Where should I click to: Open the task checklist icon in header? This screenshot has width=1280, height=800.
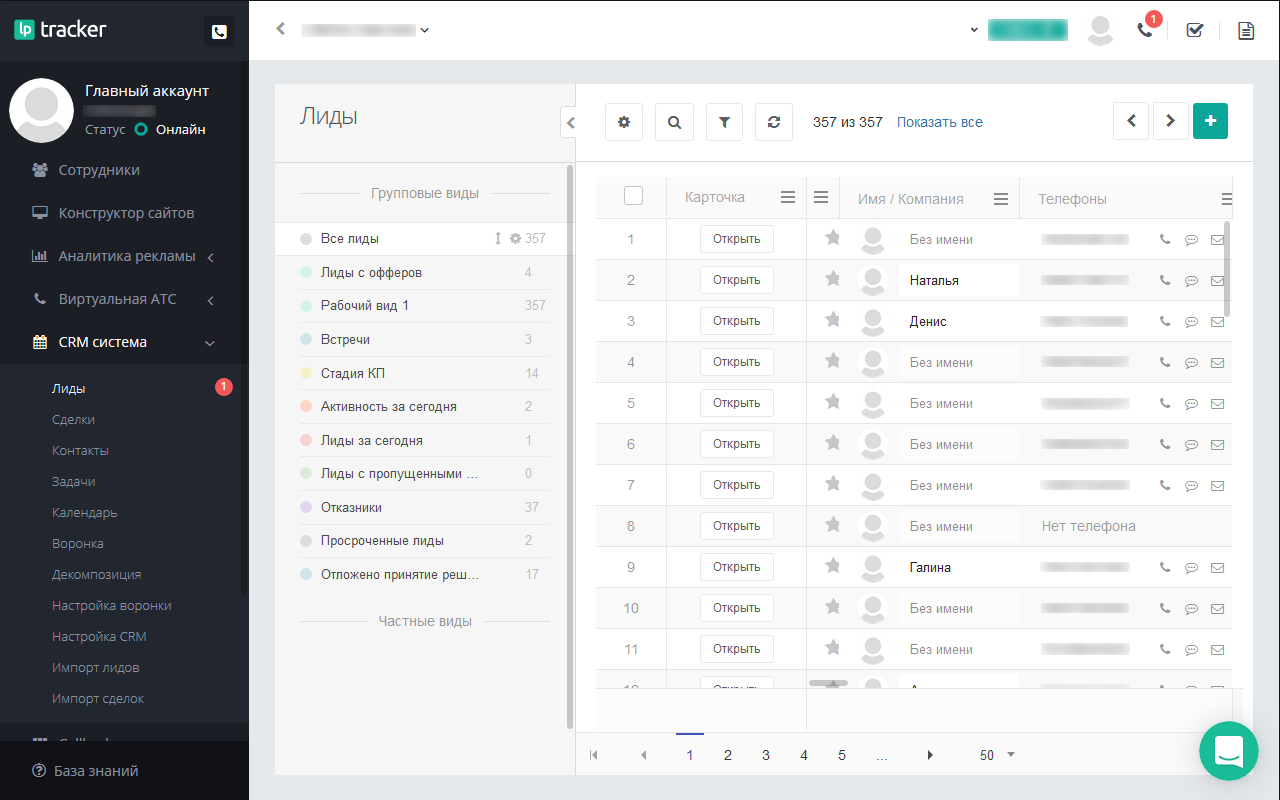1194,30
